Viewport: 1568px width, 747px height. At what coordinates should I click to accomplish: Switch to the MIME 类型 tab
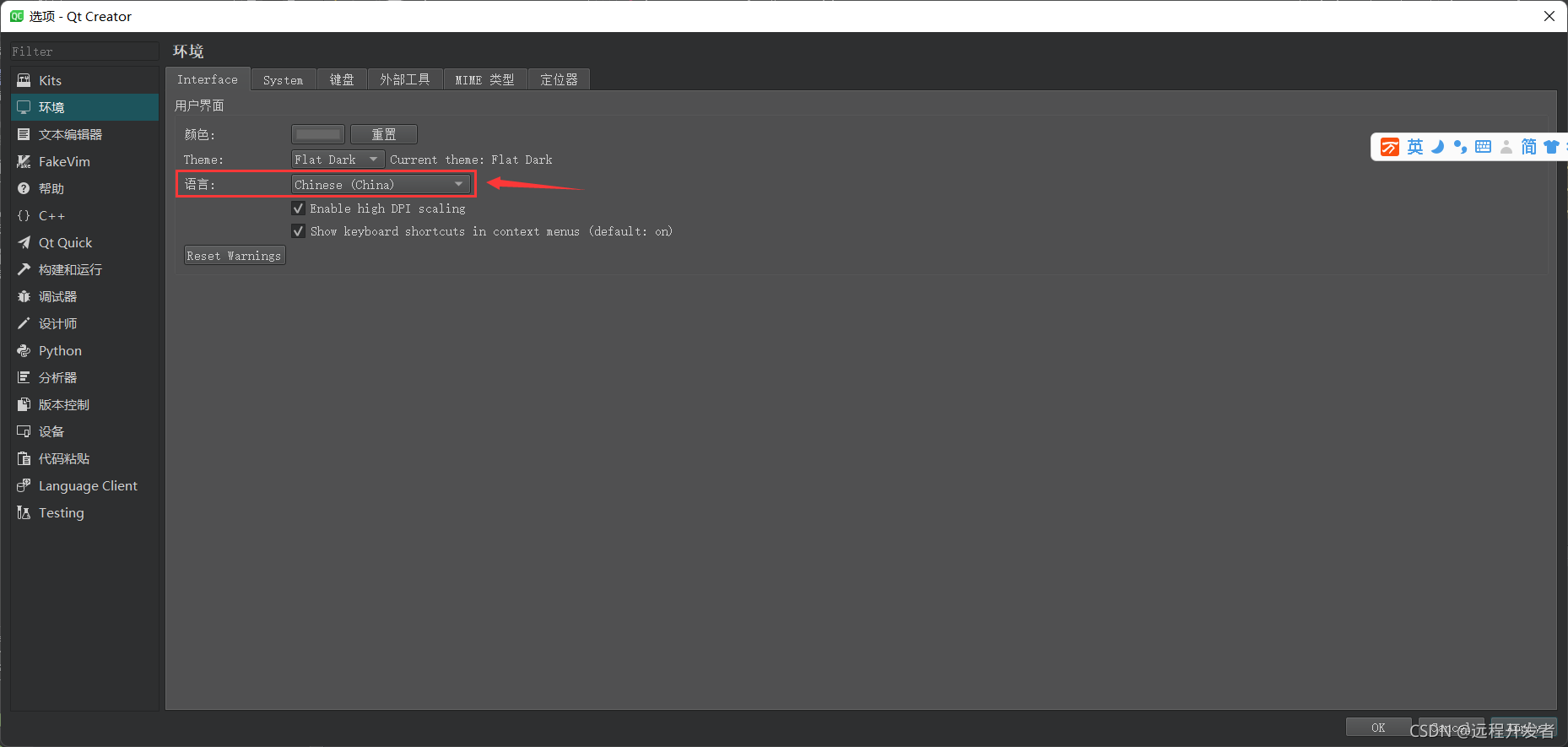pyautogui.click(x=485, y=80)
